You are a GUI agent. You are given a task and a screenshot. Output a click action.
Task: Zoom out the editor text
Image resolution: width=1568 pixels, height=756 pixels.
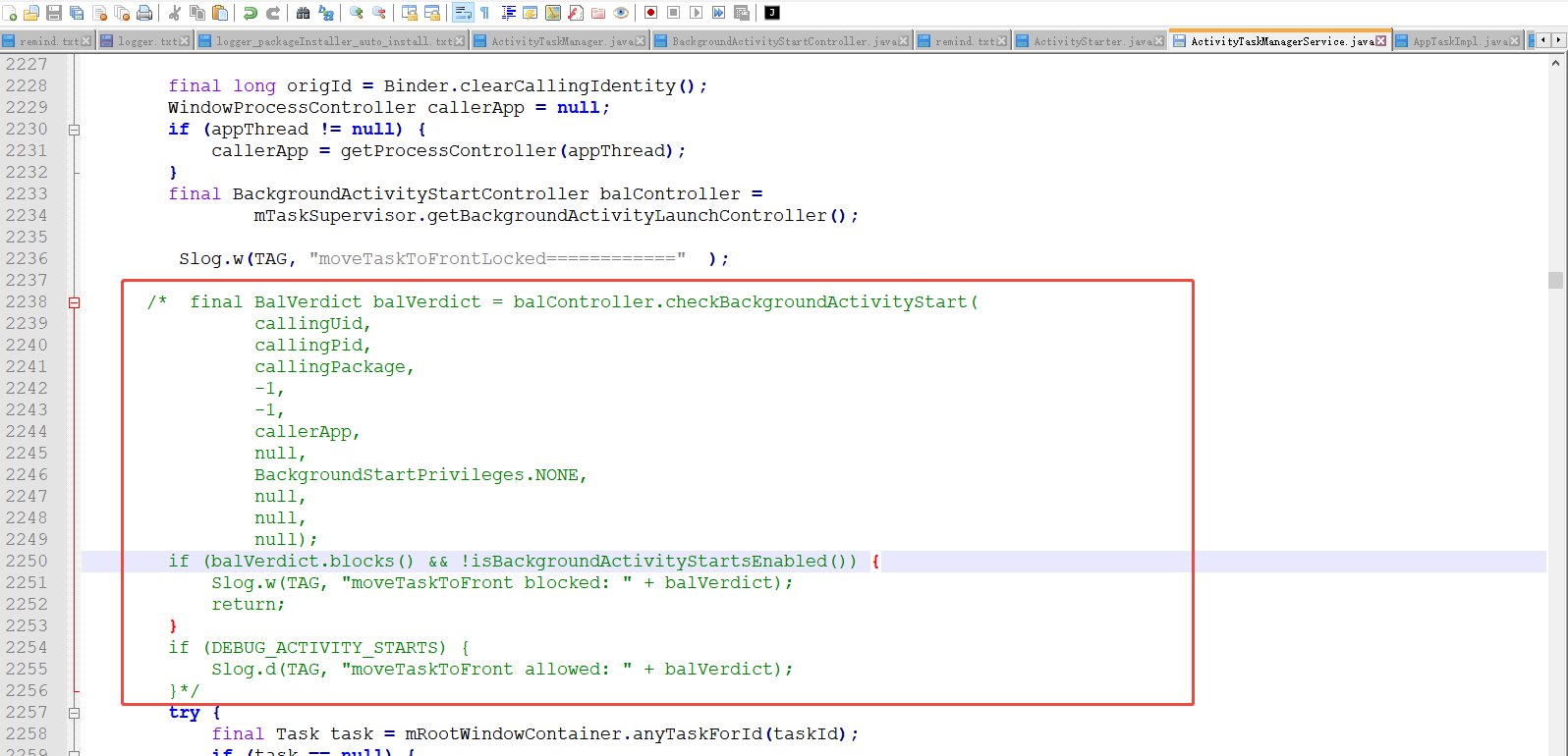pos(378,13)
